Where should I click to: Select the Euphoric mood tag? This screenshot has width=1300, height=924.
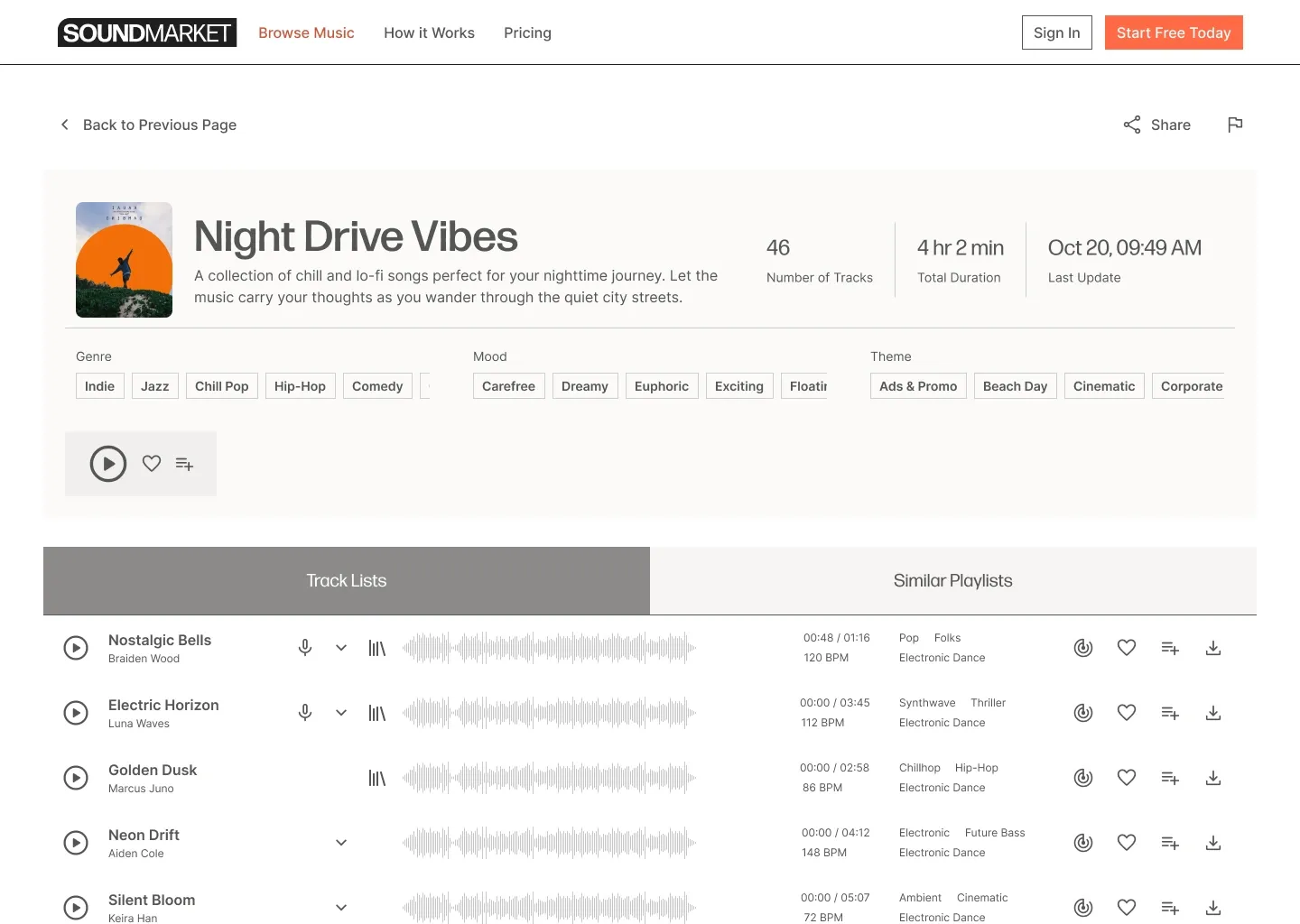tap(662, 386)
